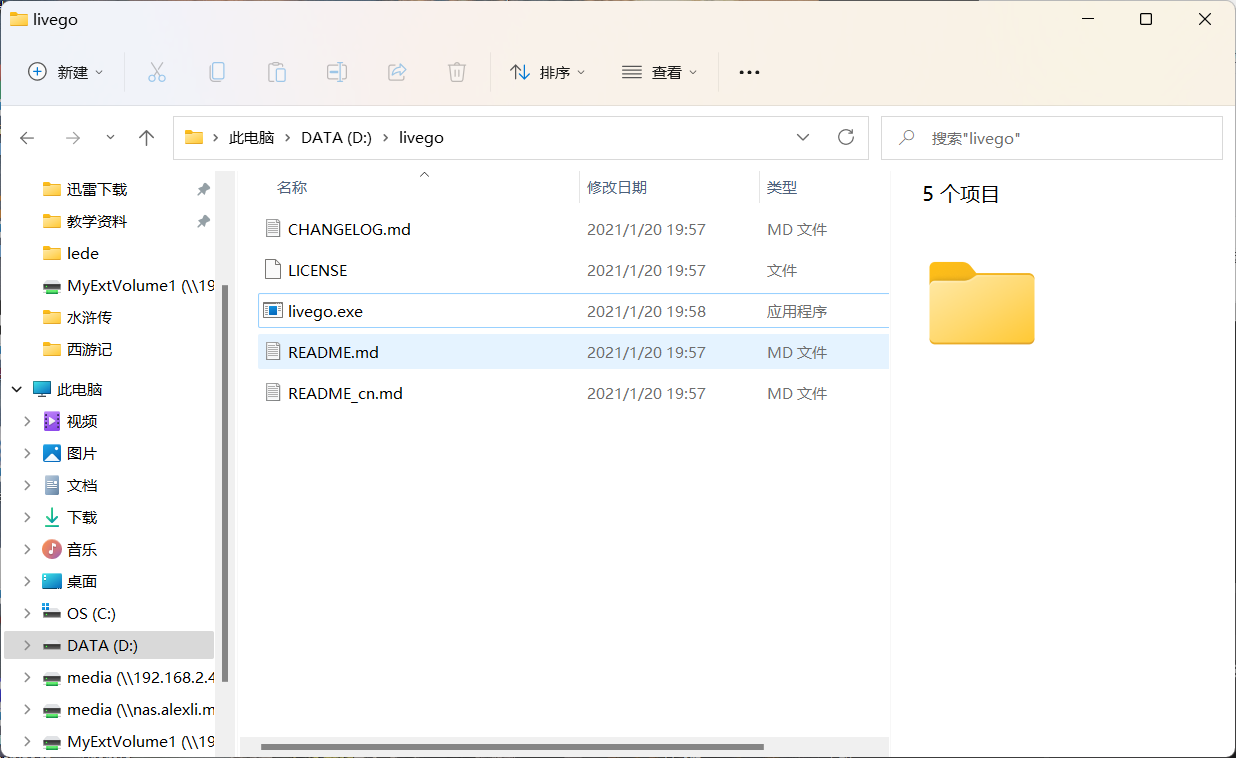Open the 排序 (Sort) dropdown
1236x758 pixels.
(x=548, y=72)
